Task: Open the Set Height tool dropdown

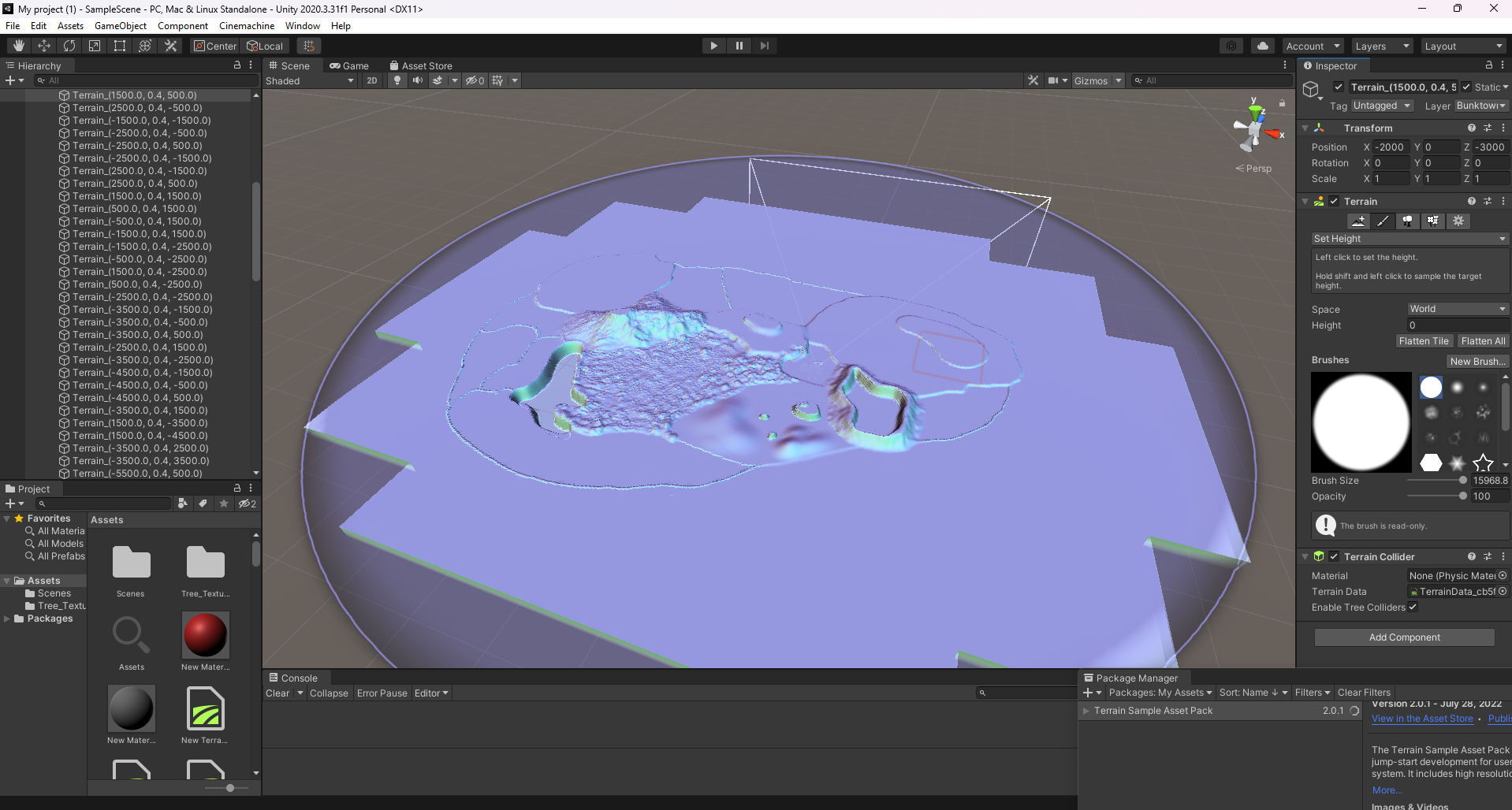Action: (1409, 239)
